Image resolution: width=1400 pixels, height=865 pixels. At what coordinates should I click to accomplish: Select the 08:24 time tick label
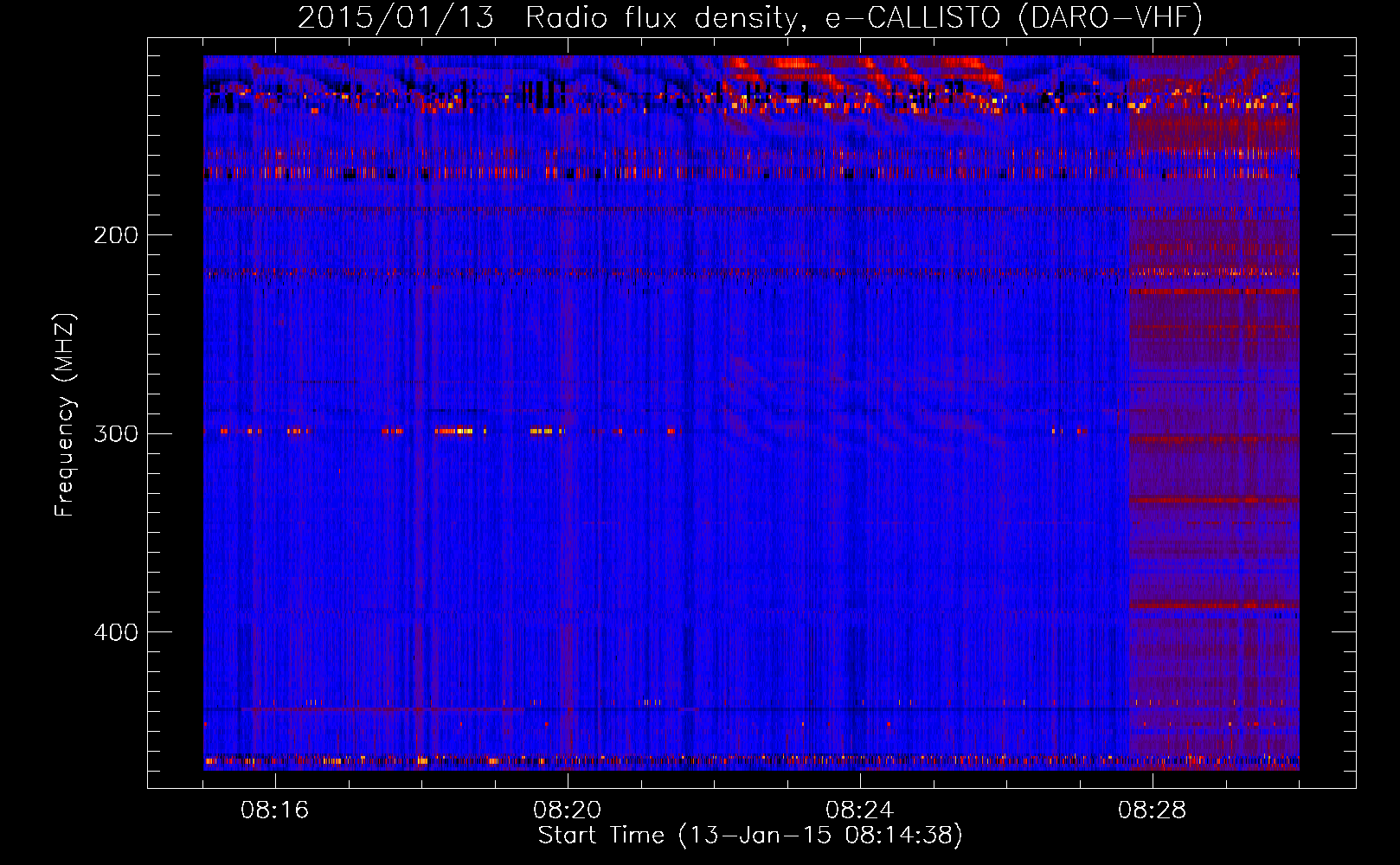(859, 811)
